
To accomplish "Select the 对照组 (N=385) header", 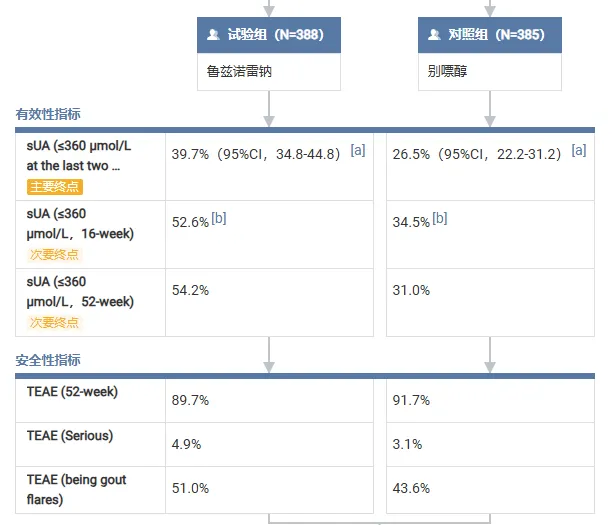I will (490, 34).
